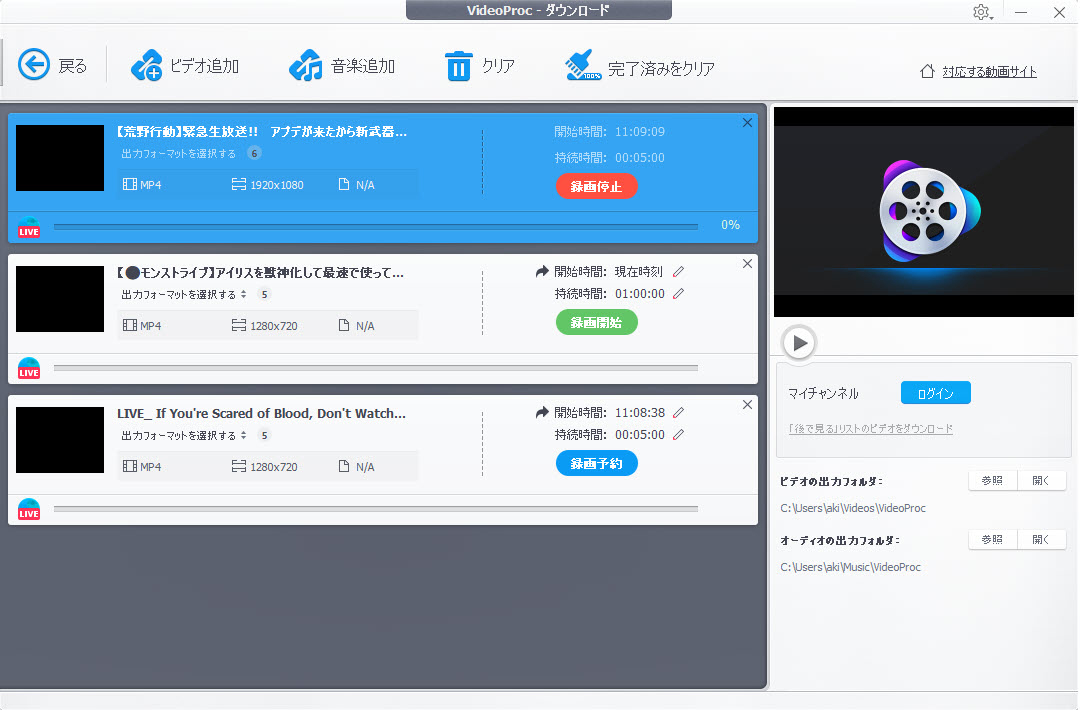Expand 出力フォーマットを選択する for Scared of Blood item

click(x=183, y=436)
